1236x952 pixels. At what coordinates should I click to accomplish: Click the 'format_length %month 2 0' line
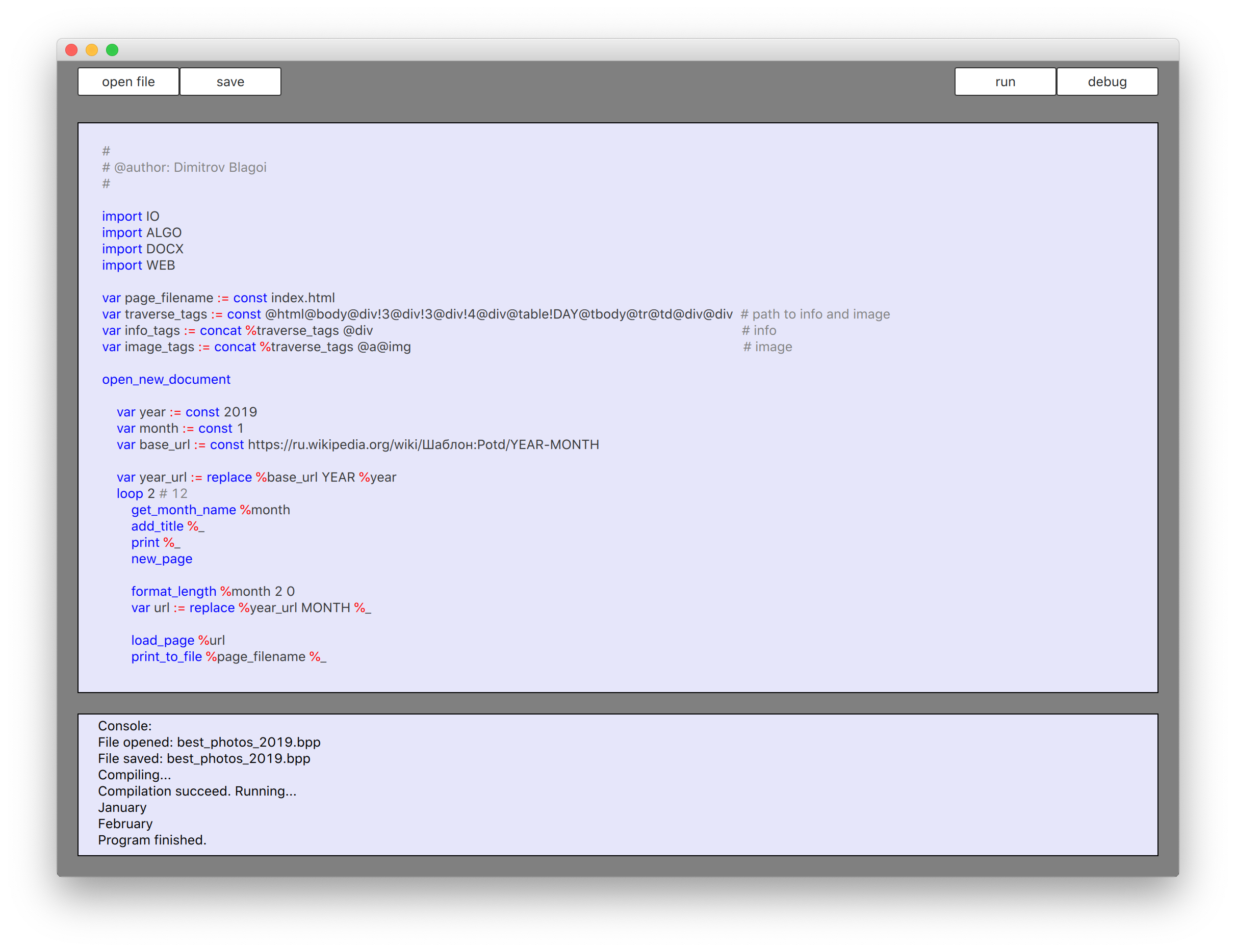click(x=213, y=592)
